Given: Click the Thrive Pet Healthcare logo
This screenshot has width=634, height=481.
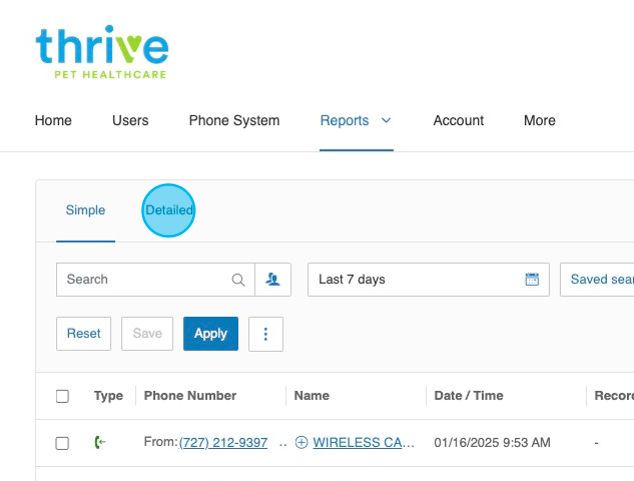Looking at the screenshot, I should (101, 52).
